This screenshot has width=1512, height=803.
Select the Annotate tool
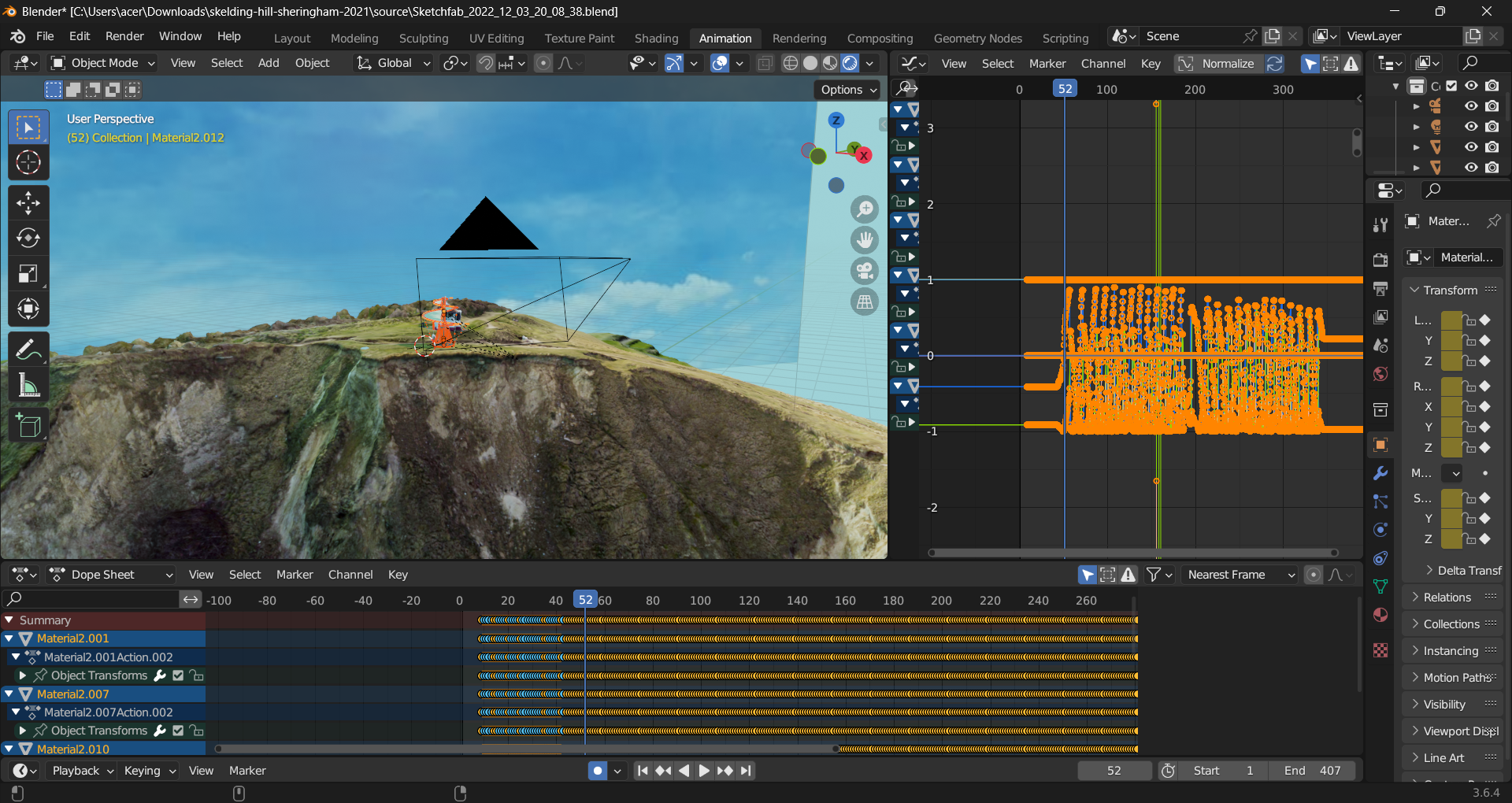tap(28, 350)
